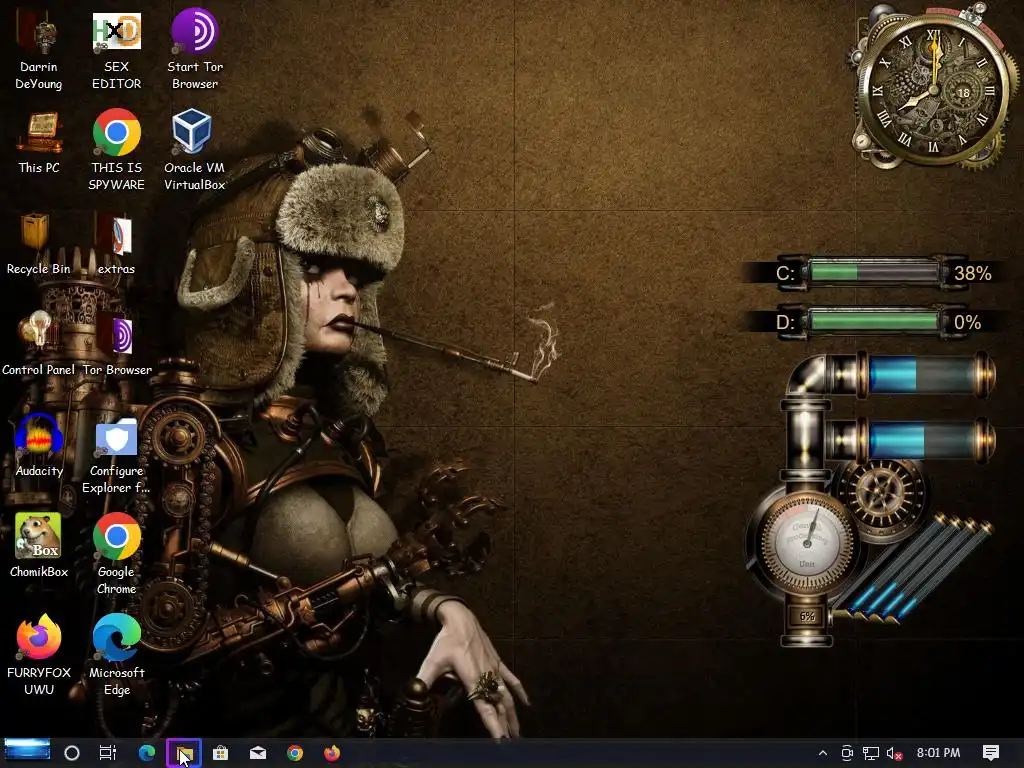Click the 38% C: drive label
The width and height of the screenshot is (1024, 768).
(972, 273)
